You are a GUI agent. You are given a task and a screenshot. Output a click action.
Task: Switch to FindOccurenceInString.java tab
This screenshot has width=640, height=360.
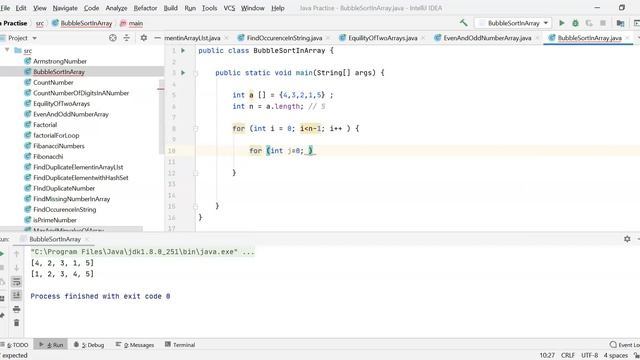284,38
